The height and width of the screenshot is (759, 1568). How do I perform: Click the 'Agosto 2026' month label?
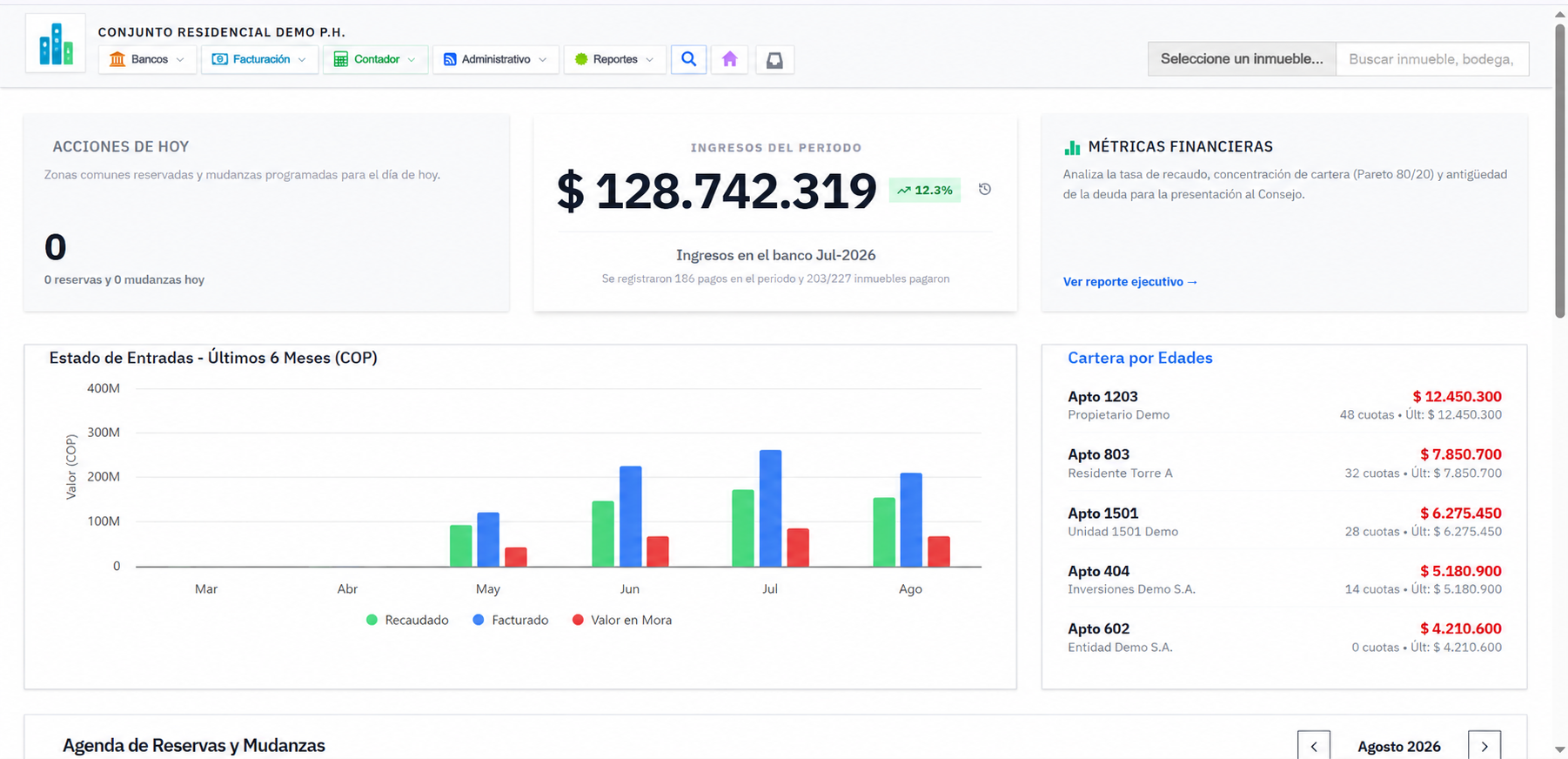pyautogui.click(x=1399, y=746)
